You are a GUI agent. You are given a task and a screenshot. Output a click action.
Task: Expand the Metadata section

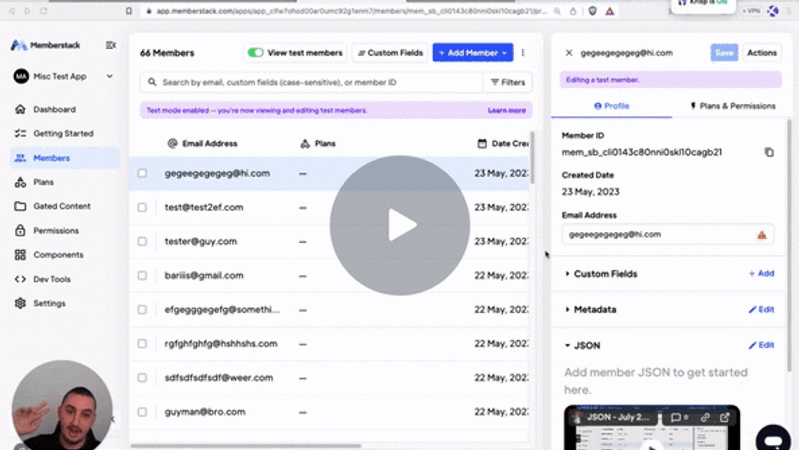(x=591, y=309)
